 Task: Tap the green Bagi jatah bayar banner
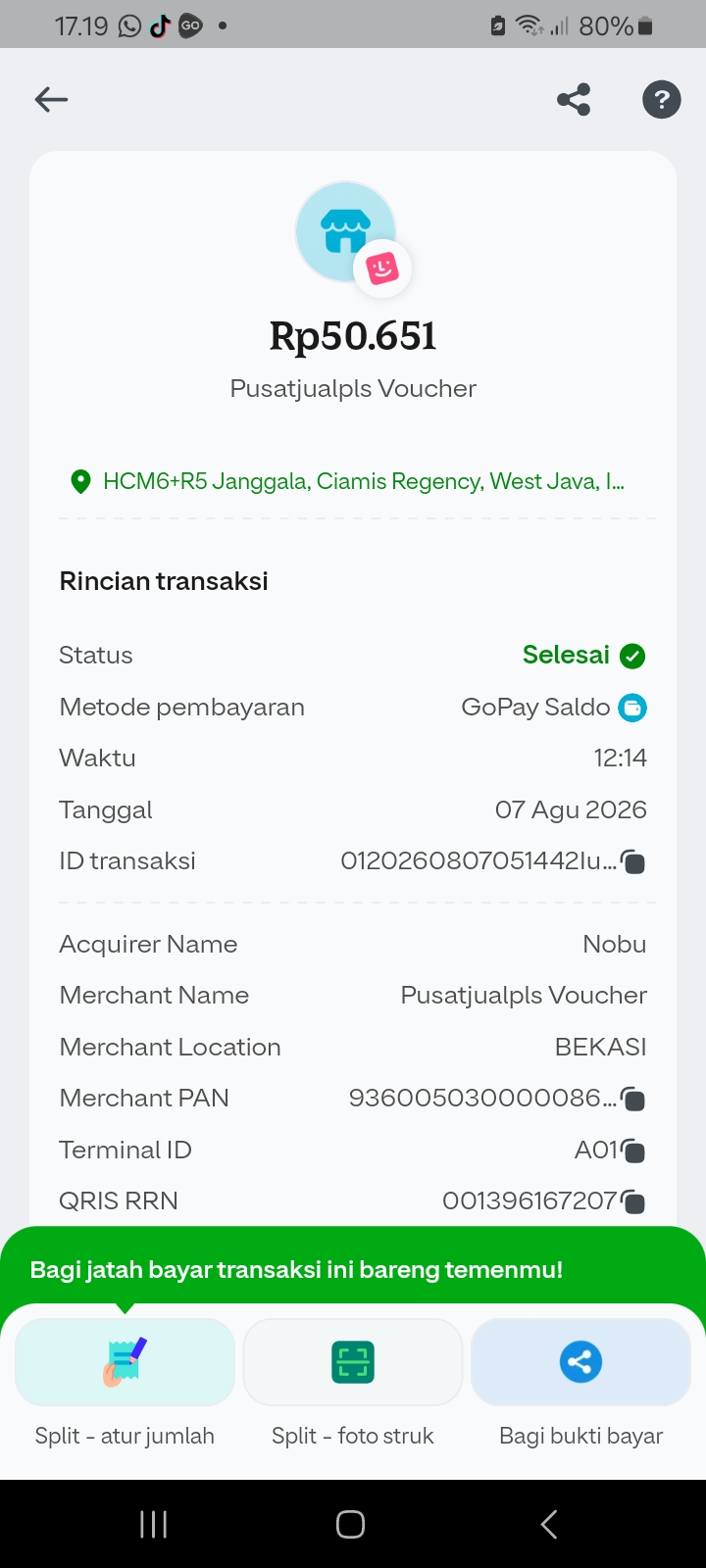click(x=353, y=1268)
